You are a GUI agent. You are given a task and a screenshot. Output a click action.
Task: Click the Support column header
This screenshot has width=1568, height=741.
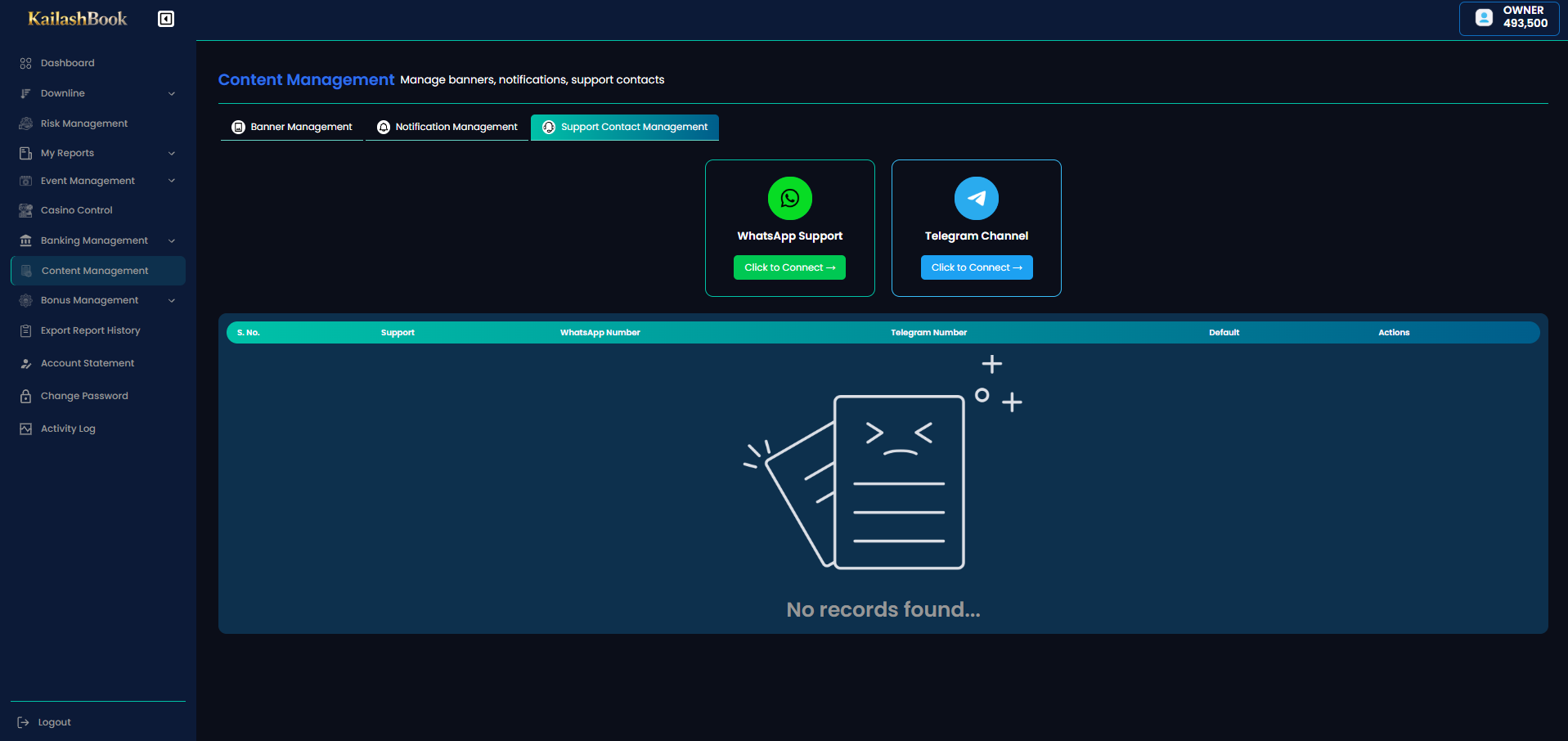click(x=398, y=333)
